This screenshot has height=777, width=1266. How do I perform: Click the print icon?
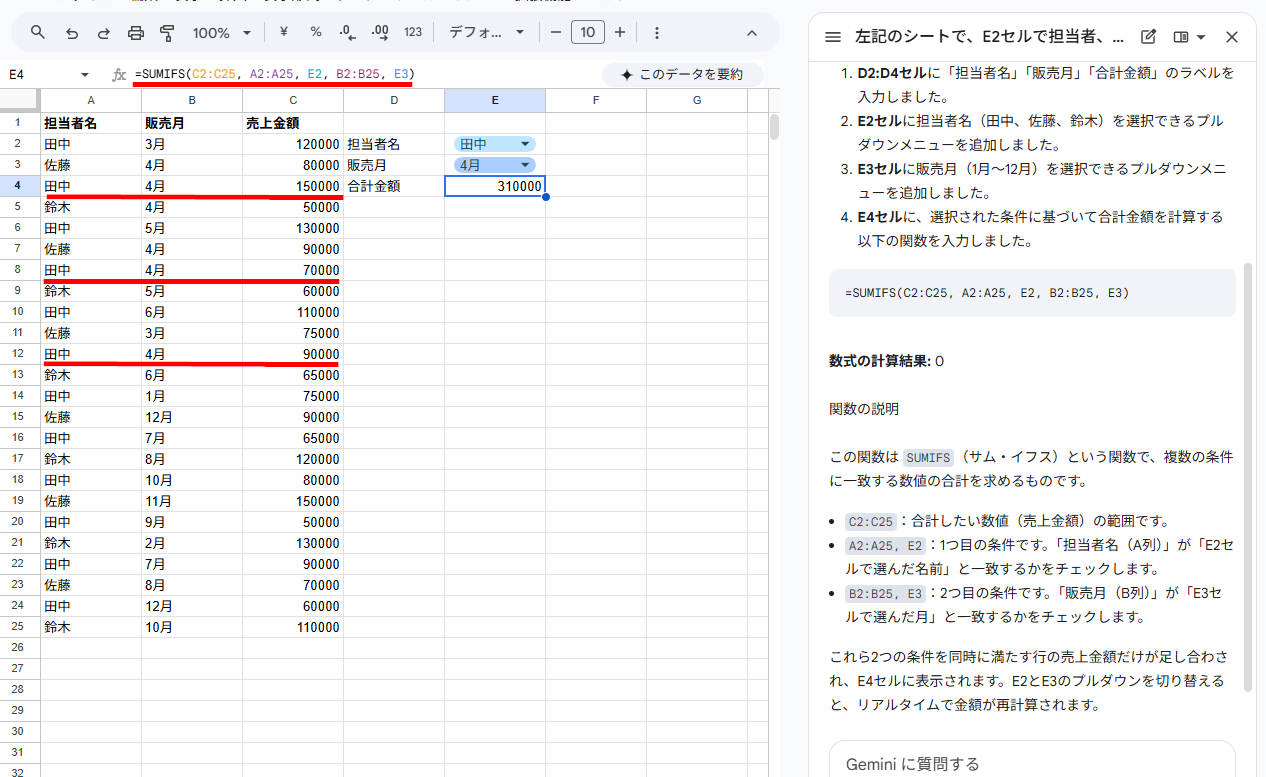pos(136,33)
